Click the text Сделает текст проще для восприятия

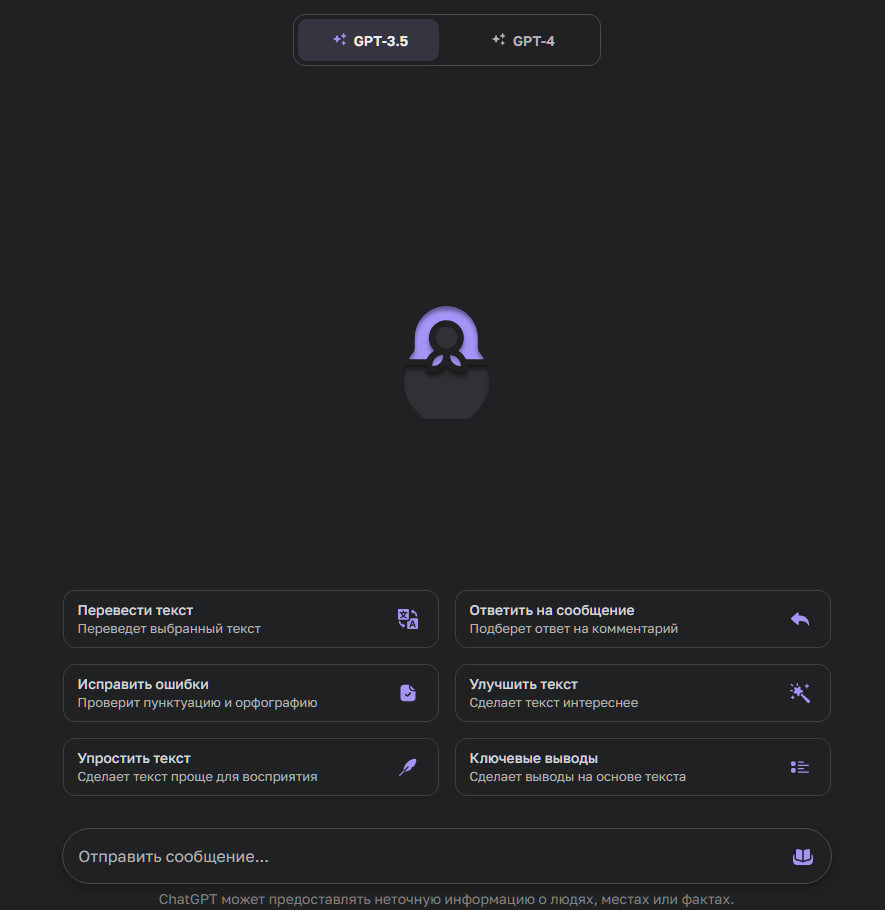[x=197, y=777]
